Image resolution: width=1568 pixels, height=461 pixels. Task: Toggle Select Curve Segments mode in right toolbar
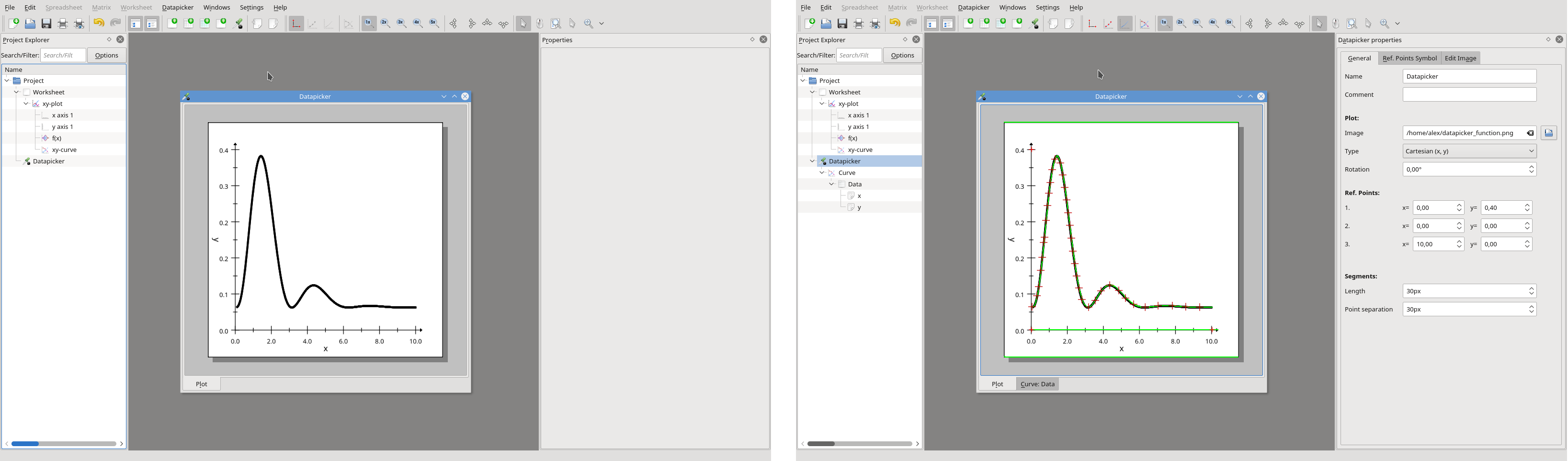click(1125, 24)
